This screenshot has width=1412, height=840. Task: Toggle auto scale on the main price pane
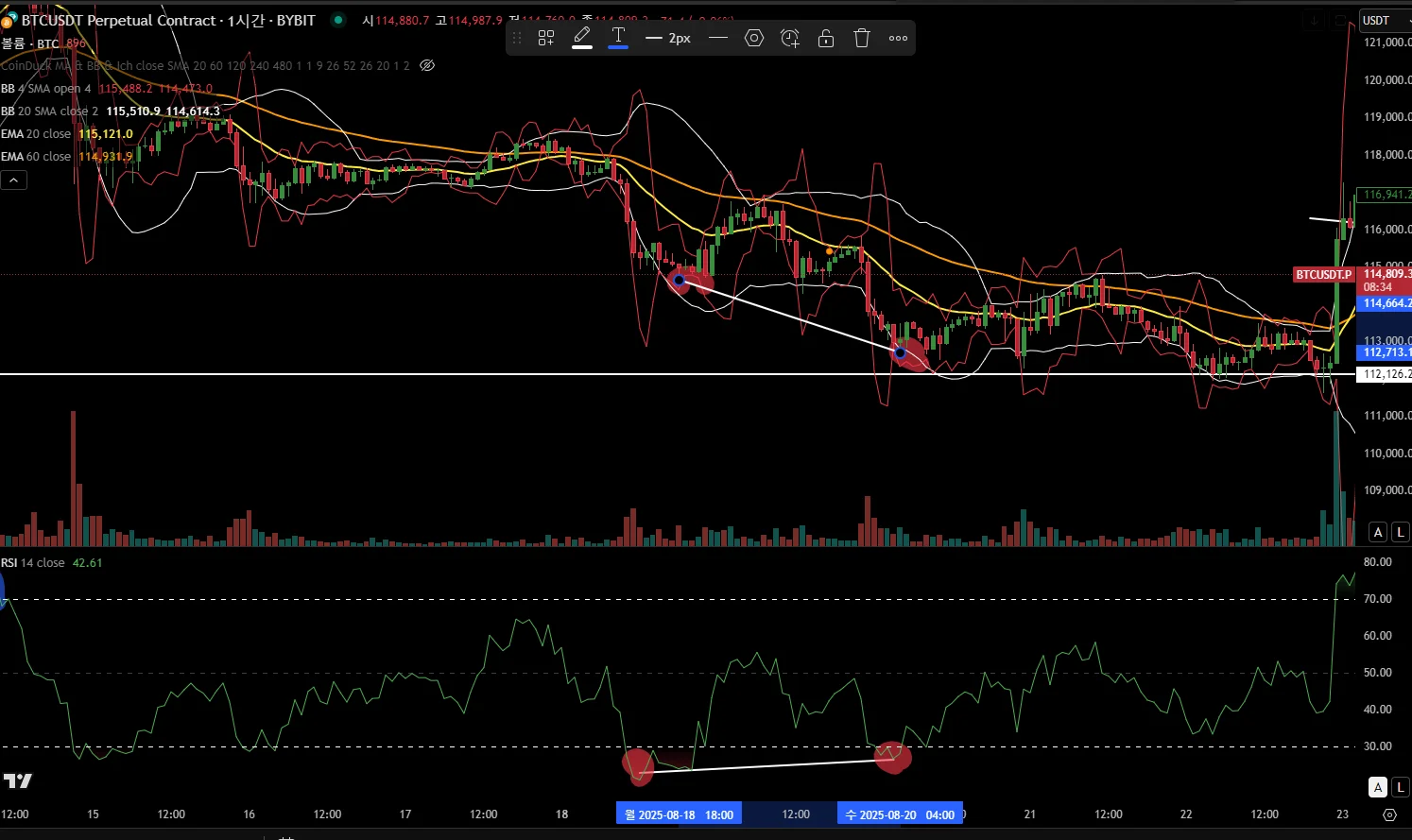pos(1378,532)
